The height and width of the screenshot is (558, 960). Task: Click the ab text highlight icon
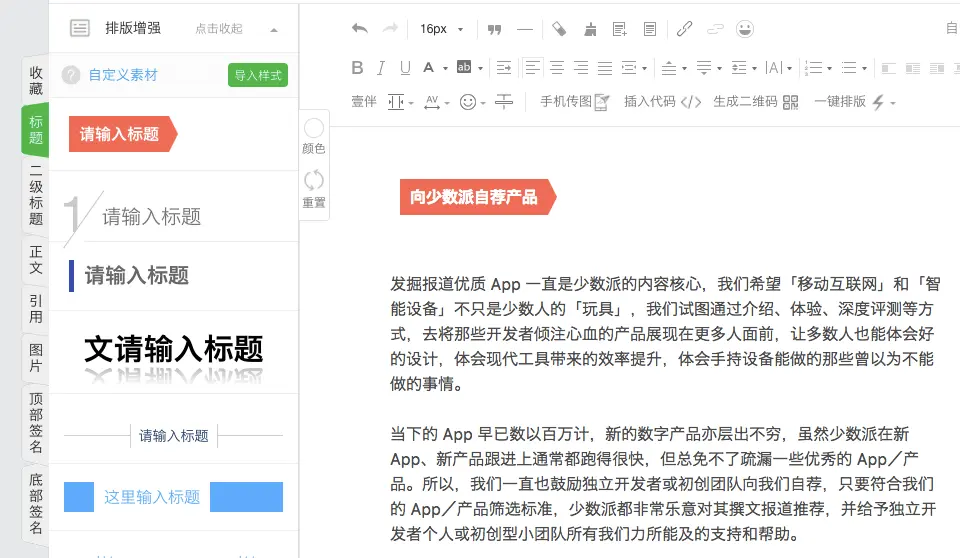pyautogui.click(x=464, y=67)
